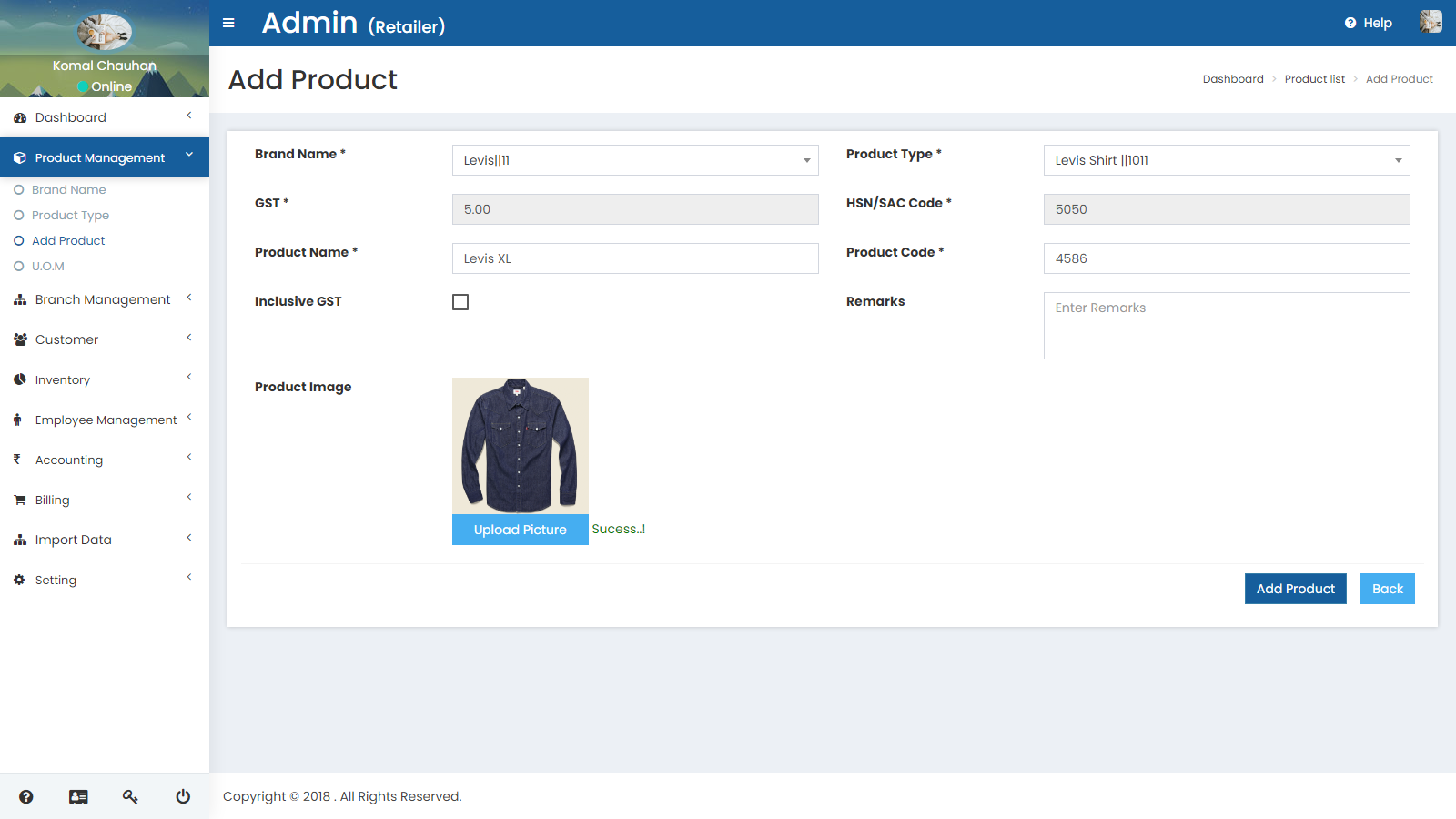Open the Product Type dropdown
1456x819 pixels.
point(1227,160)
